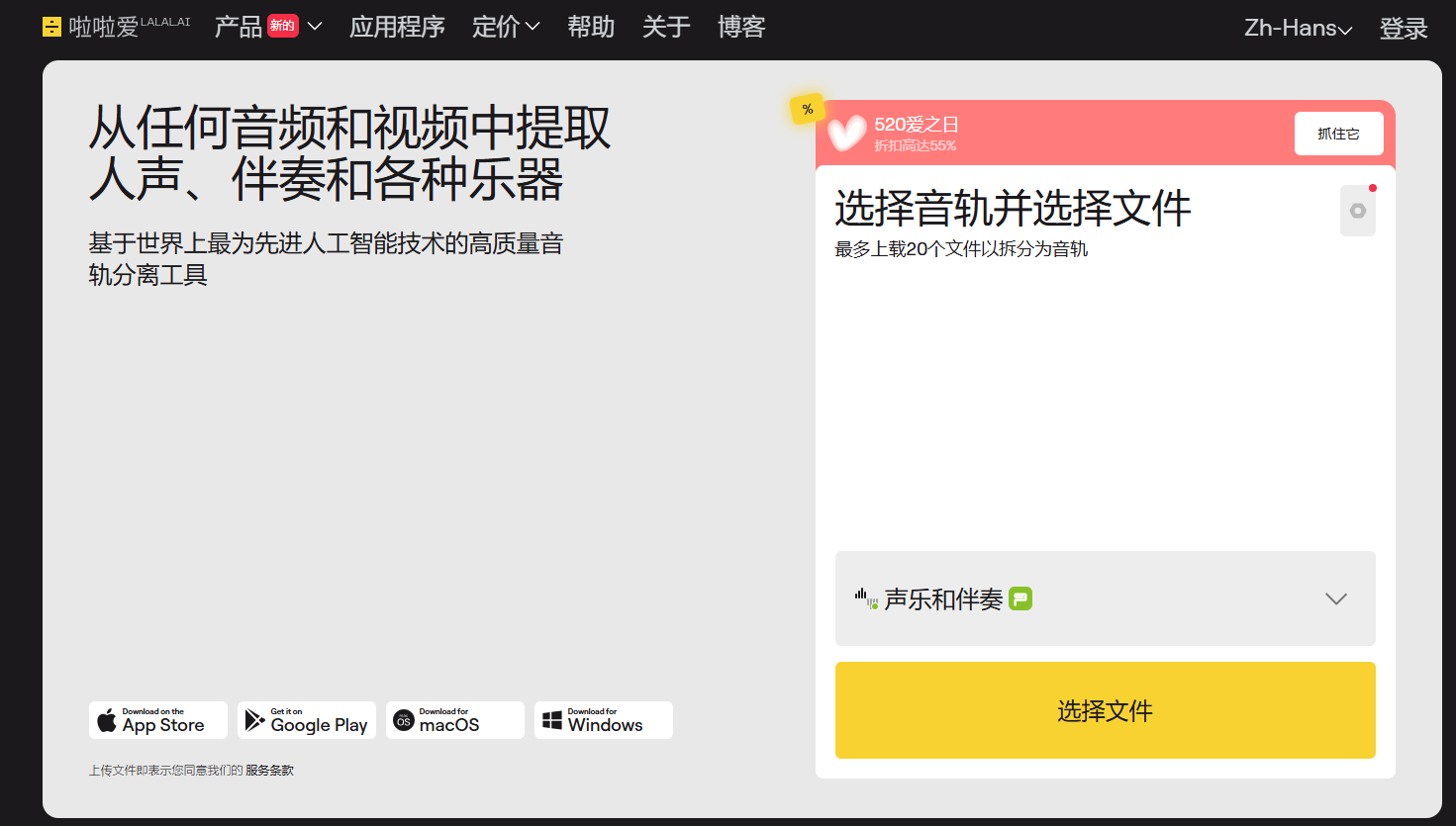
Task: Expand the 产品 menu dropdown
Action: 315,27
